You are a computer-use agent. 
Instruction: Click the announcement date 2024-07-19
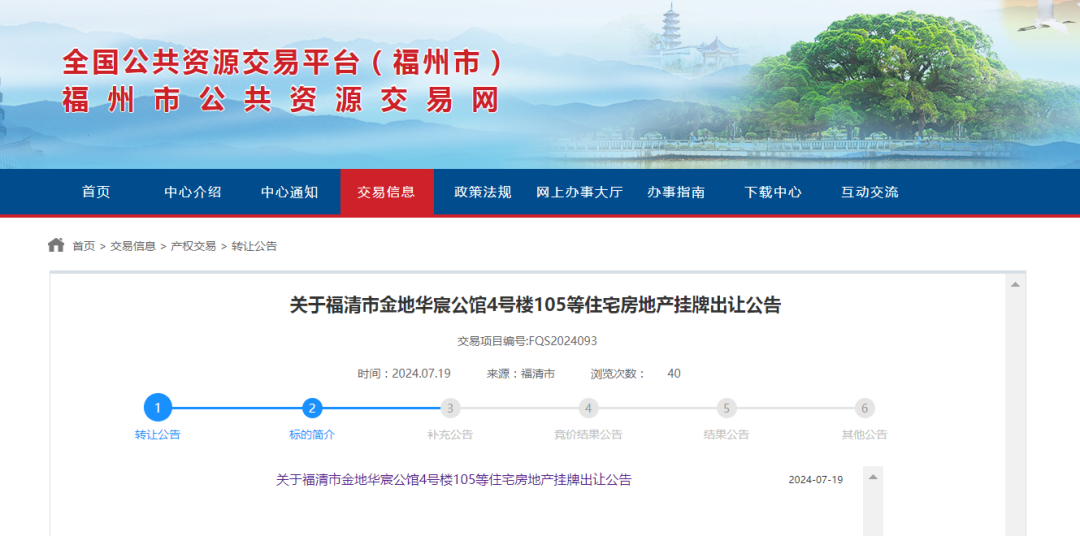[x=816, y=480]
